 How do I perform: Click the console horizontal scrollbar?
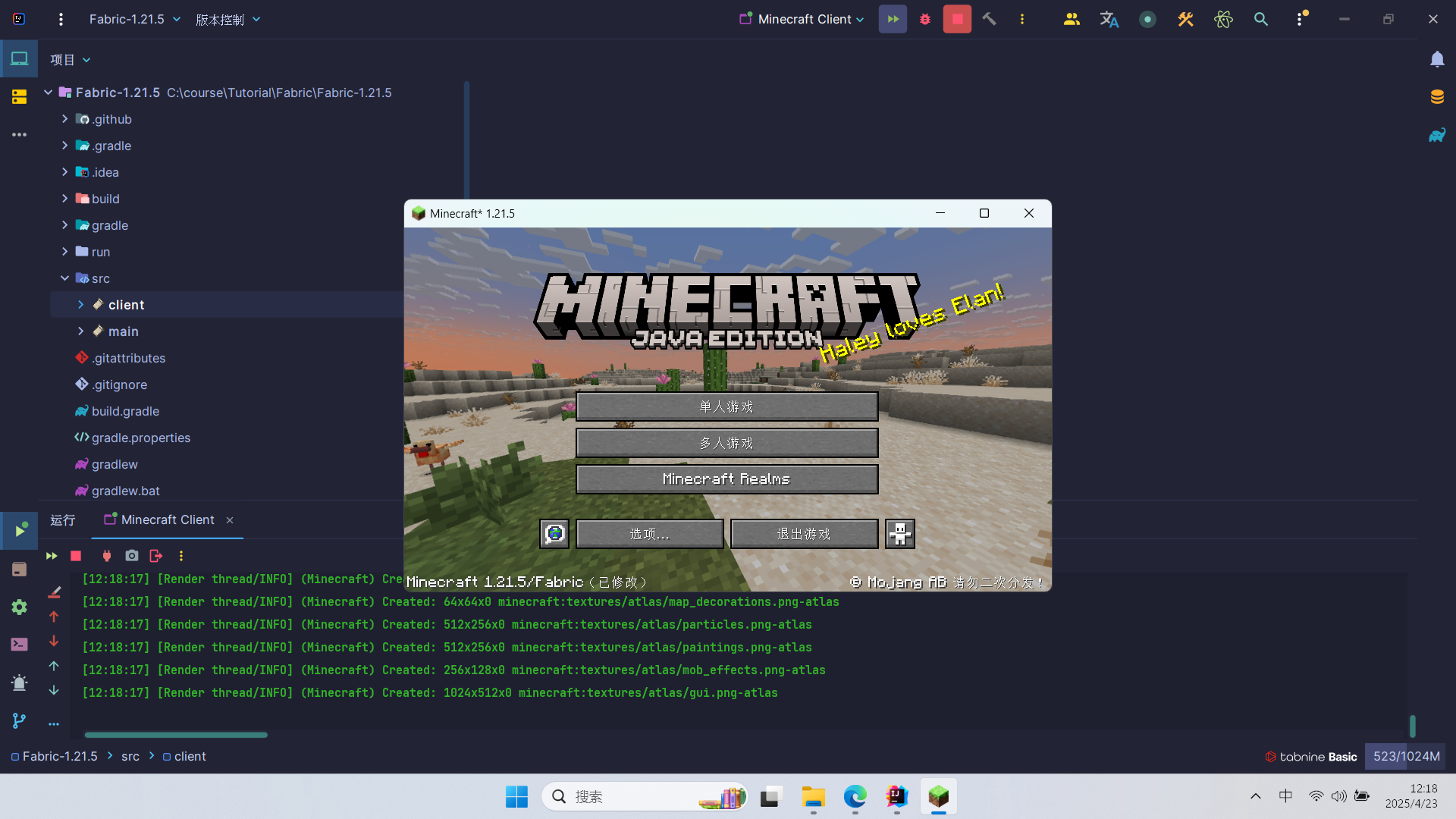click(176, 735)
